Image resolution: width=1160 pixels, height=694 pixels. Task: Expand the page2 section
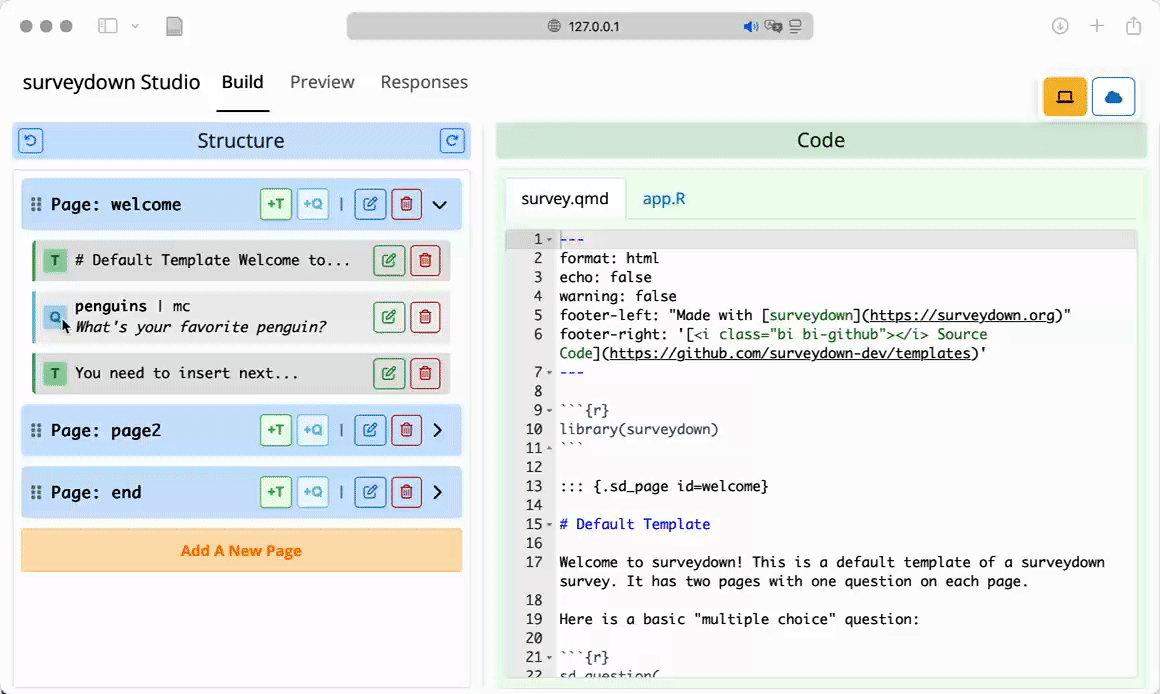(438, 430)
